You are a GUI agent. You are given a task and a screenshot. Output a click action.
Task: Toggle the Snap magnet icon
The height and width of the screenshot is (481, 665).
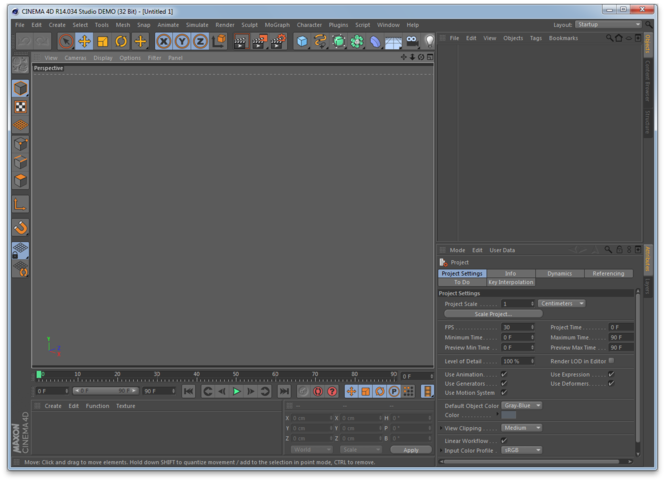20,228
